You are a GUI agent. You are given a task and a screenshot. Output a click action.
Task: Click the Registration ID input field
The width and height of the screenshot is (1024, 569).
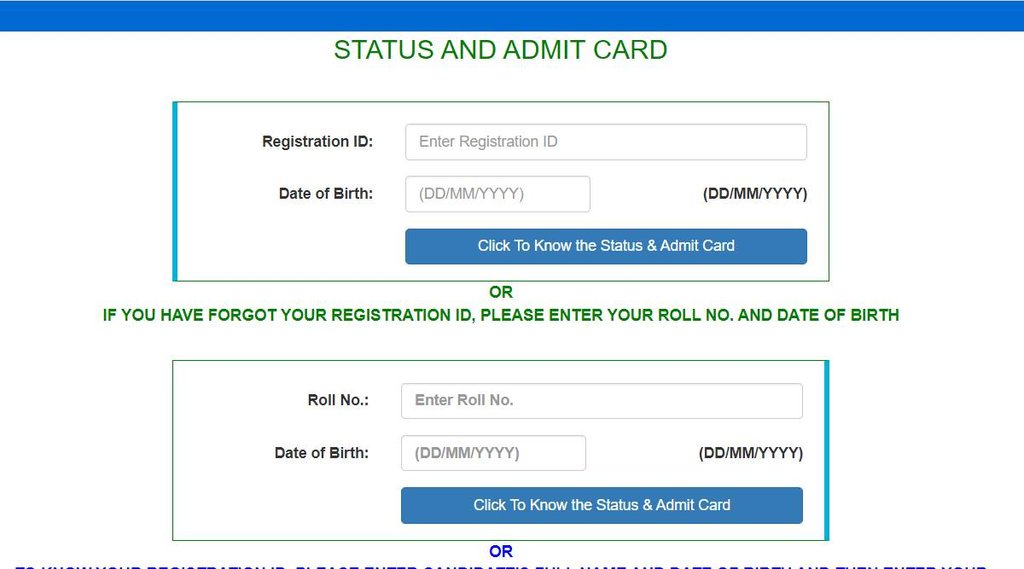click(x=605, y=142)
